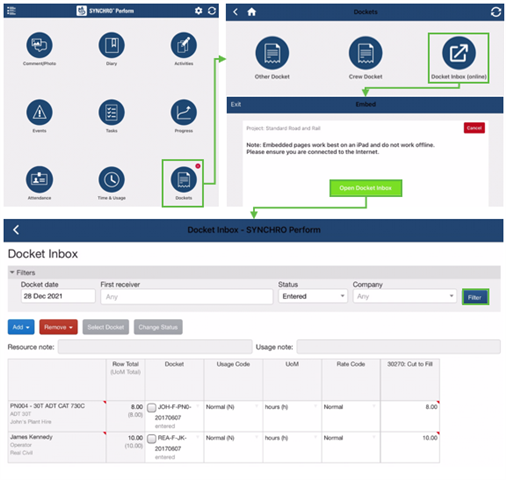Click the First receiver field

pos(187,296)
